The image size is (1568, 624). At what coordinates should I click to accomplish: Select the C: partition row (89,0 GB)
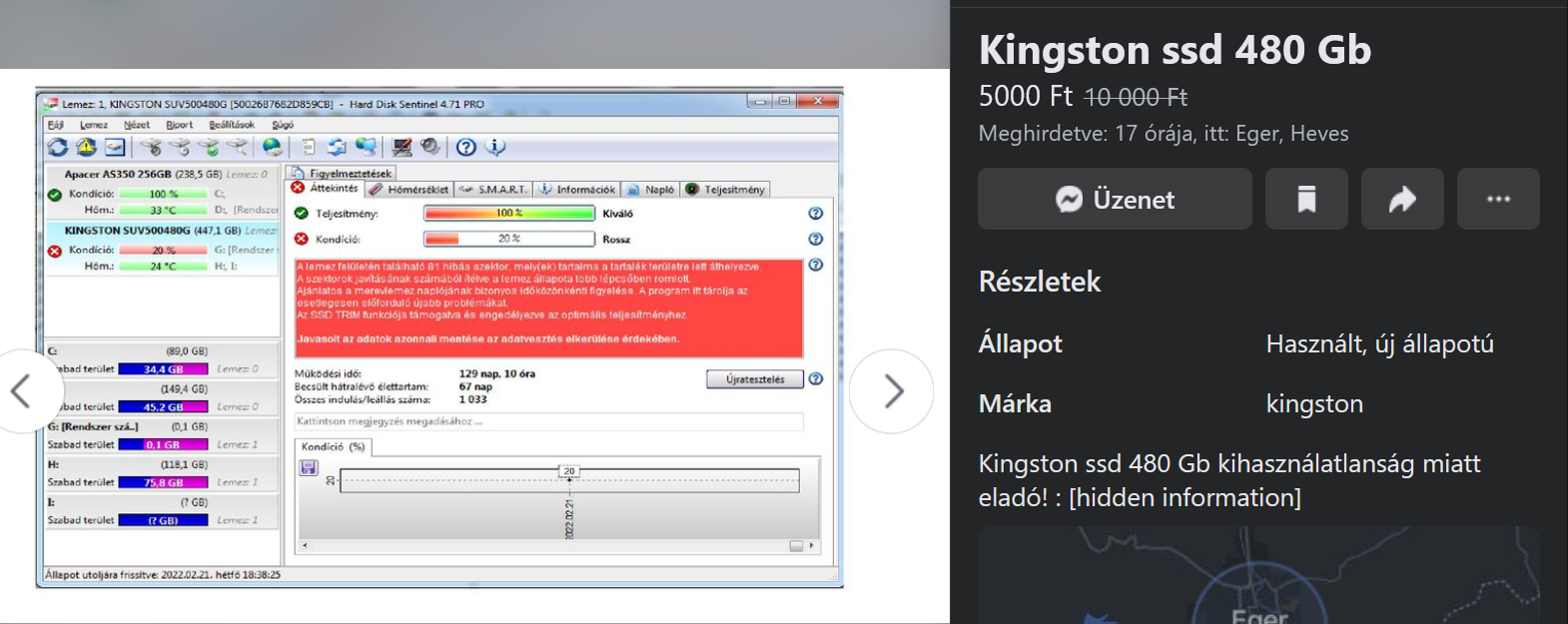(162, 360)
